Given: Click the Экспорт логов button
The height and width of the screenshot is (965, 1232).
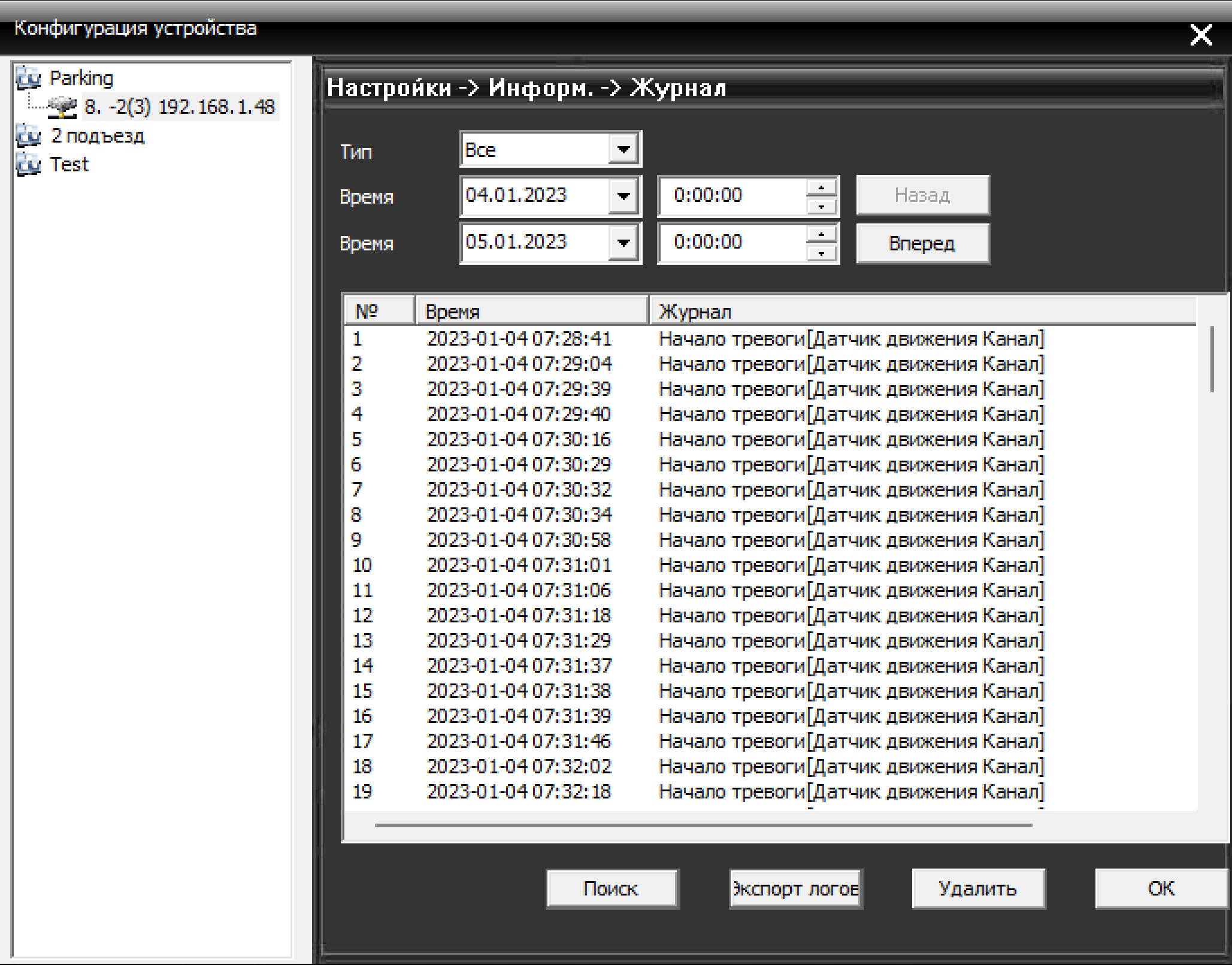Looking at the screenshot, I should pyautogui.click(x=795, y=888).
